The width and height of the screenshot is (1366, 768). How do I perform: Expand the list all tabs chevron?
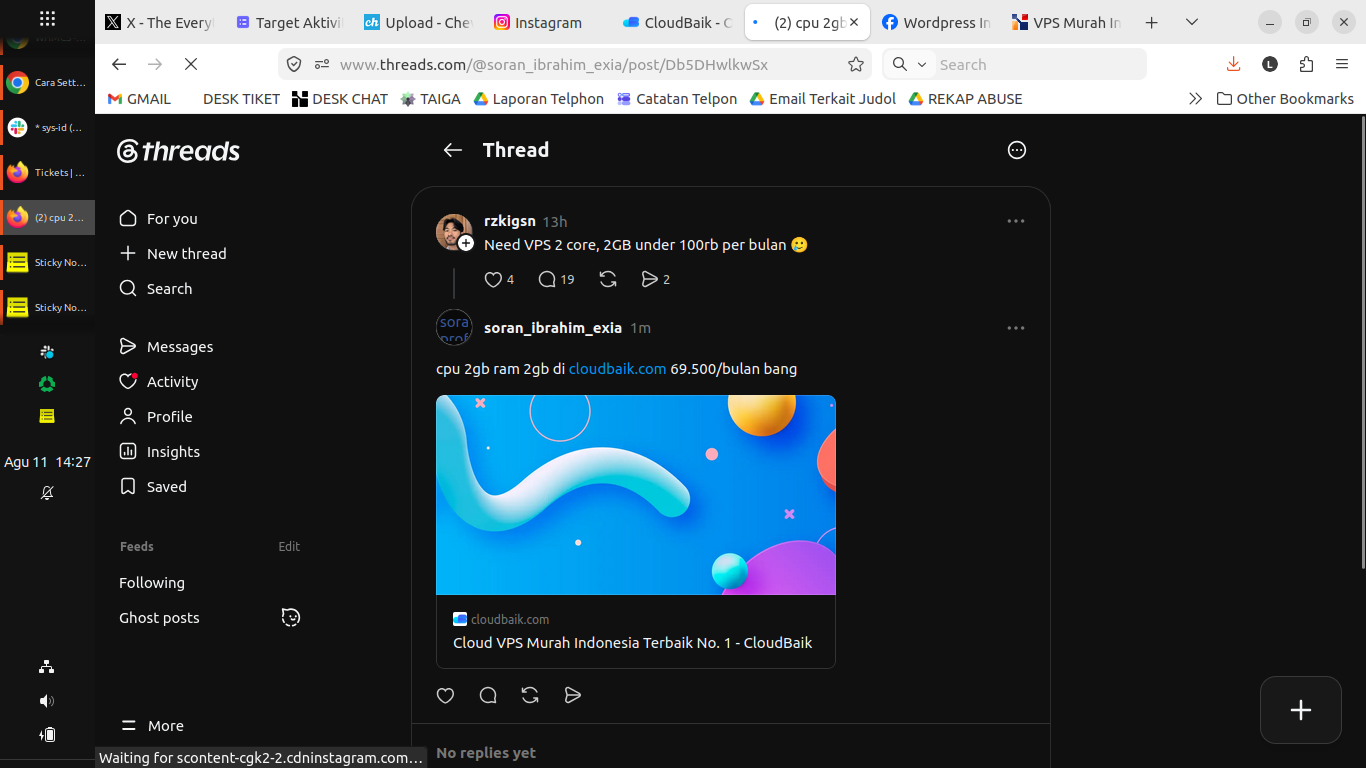(x=1191, y=22)
